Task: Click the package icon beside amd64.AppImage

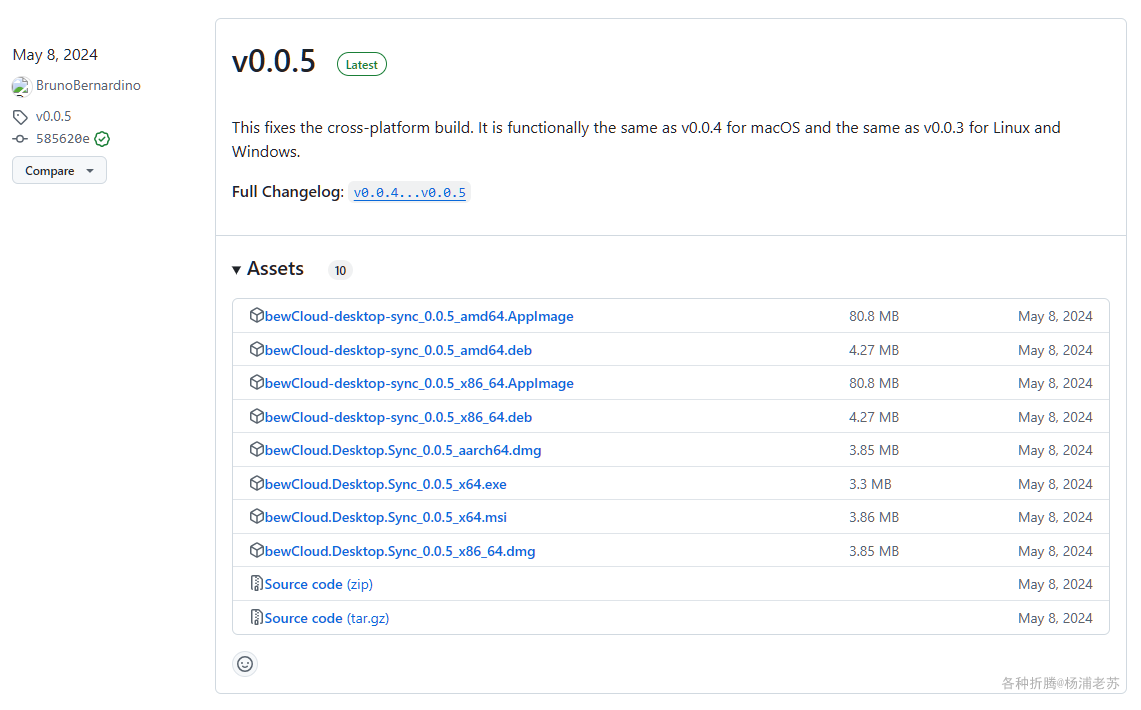Action: coord(256,315)
